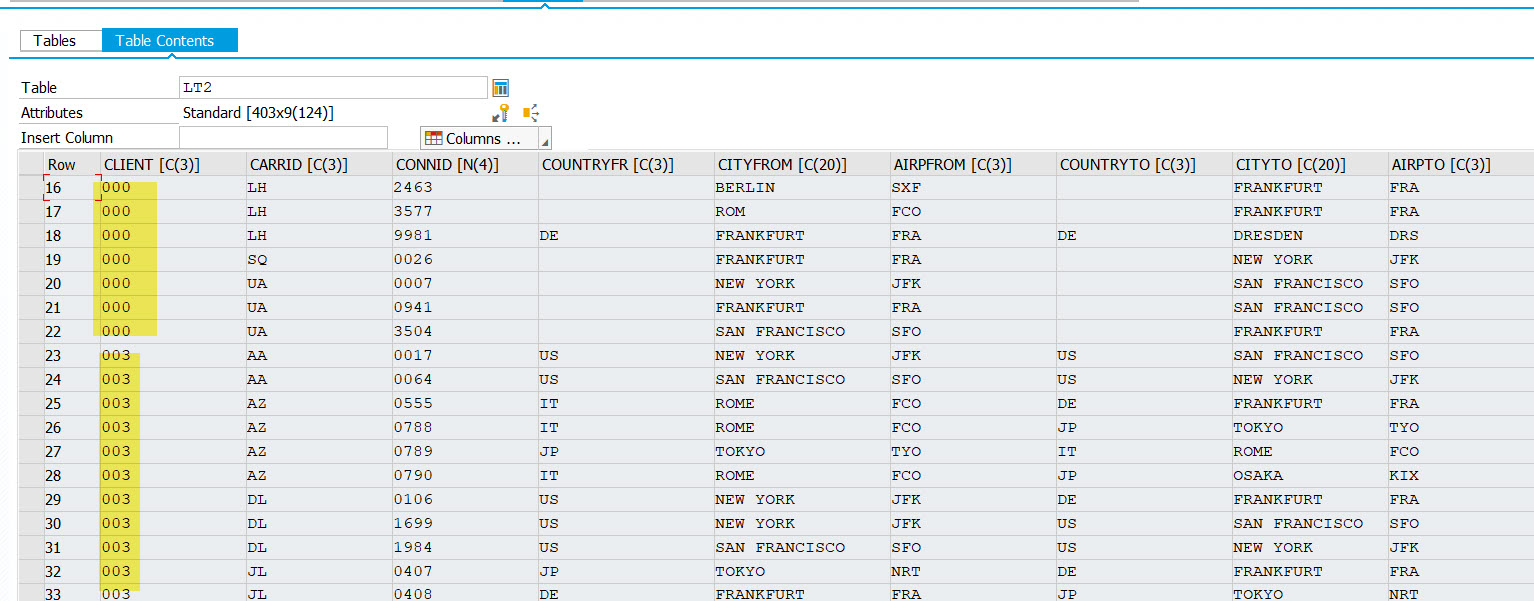Click the CITYFROM [C(20)] column header

coord(800,164)
